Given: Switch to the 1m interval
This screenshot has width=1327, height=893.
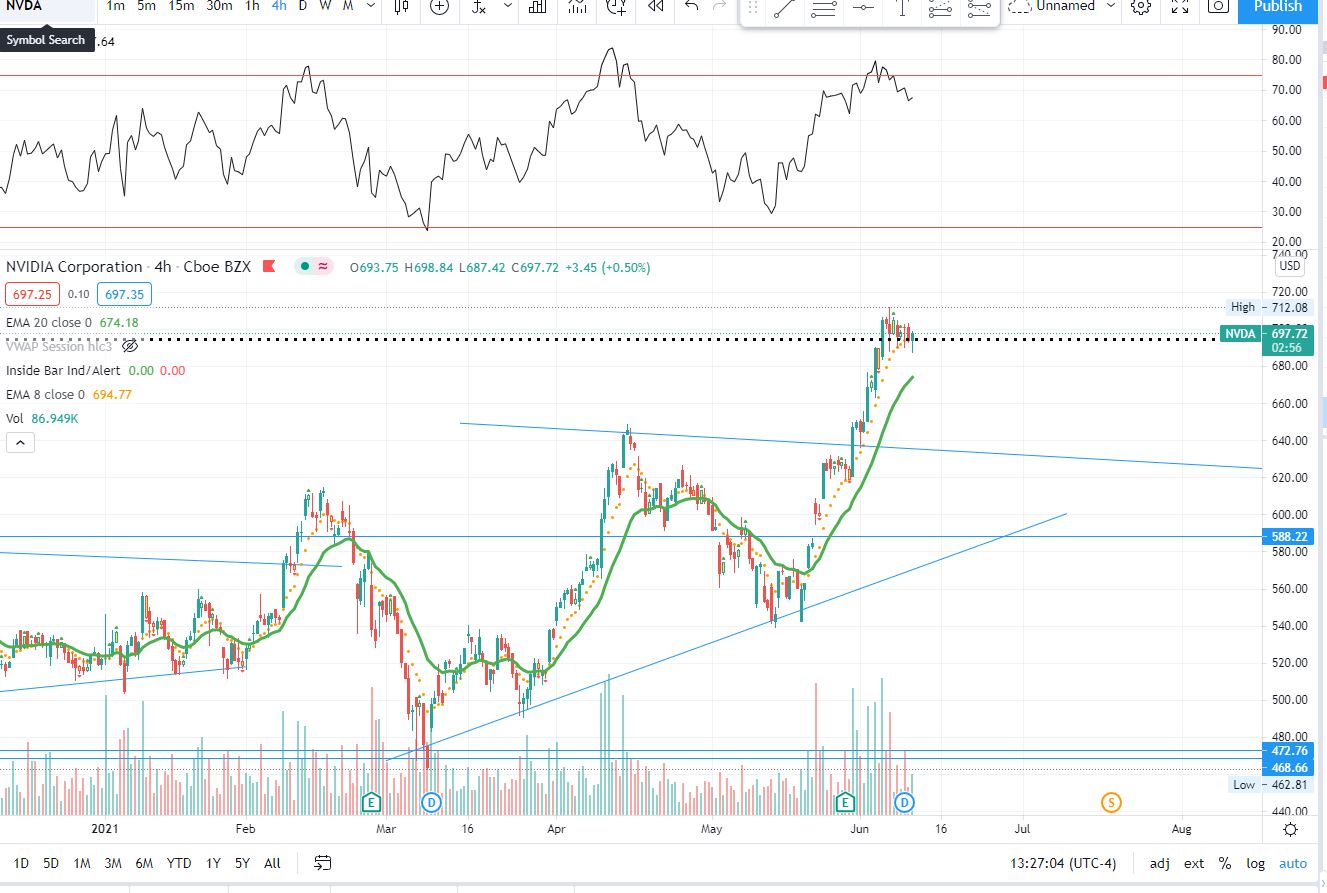Looking at the screenshot, I should [116, 6].
